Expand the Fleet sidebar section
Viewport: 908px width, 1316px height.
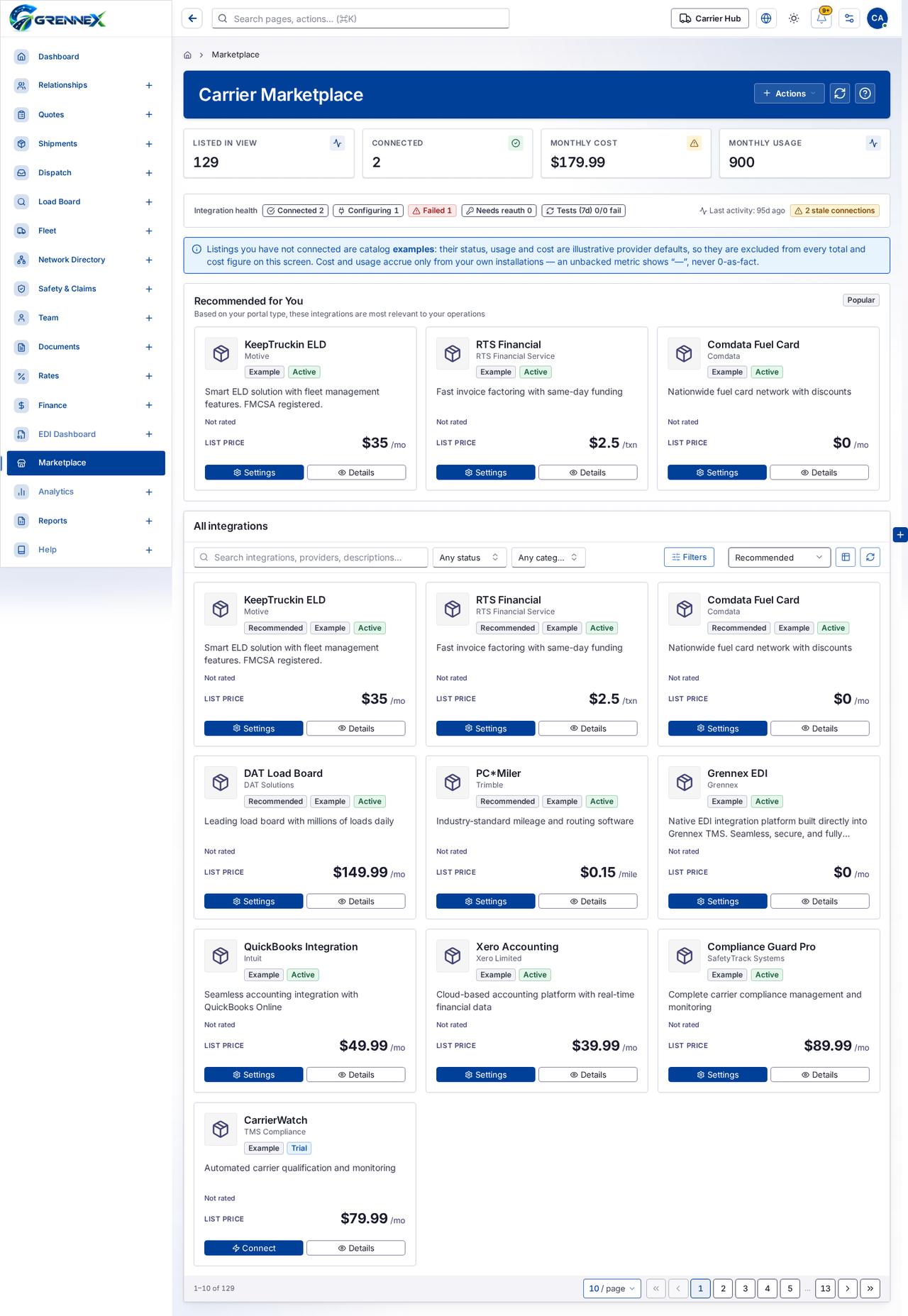coord(149,231)
